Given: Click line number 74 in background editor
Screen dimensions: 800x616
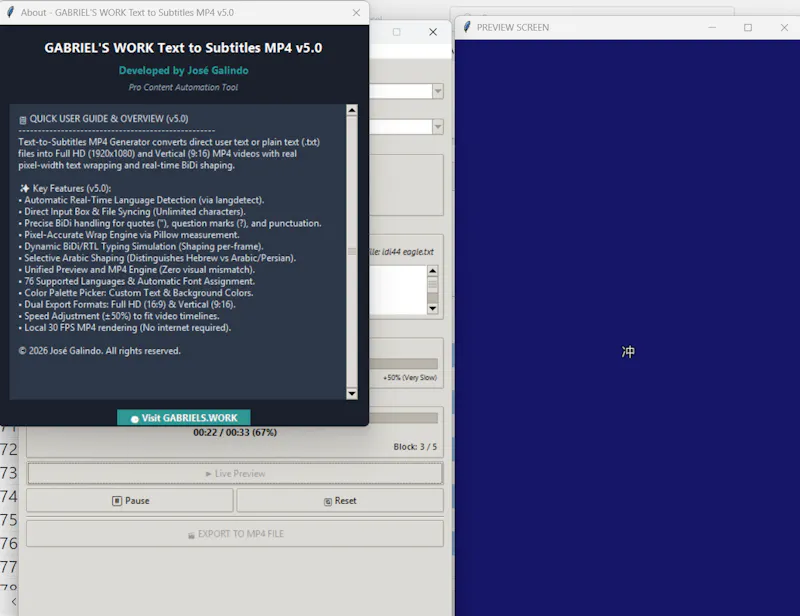Looking at the screenshot, I should [x=9, y=497].
